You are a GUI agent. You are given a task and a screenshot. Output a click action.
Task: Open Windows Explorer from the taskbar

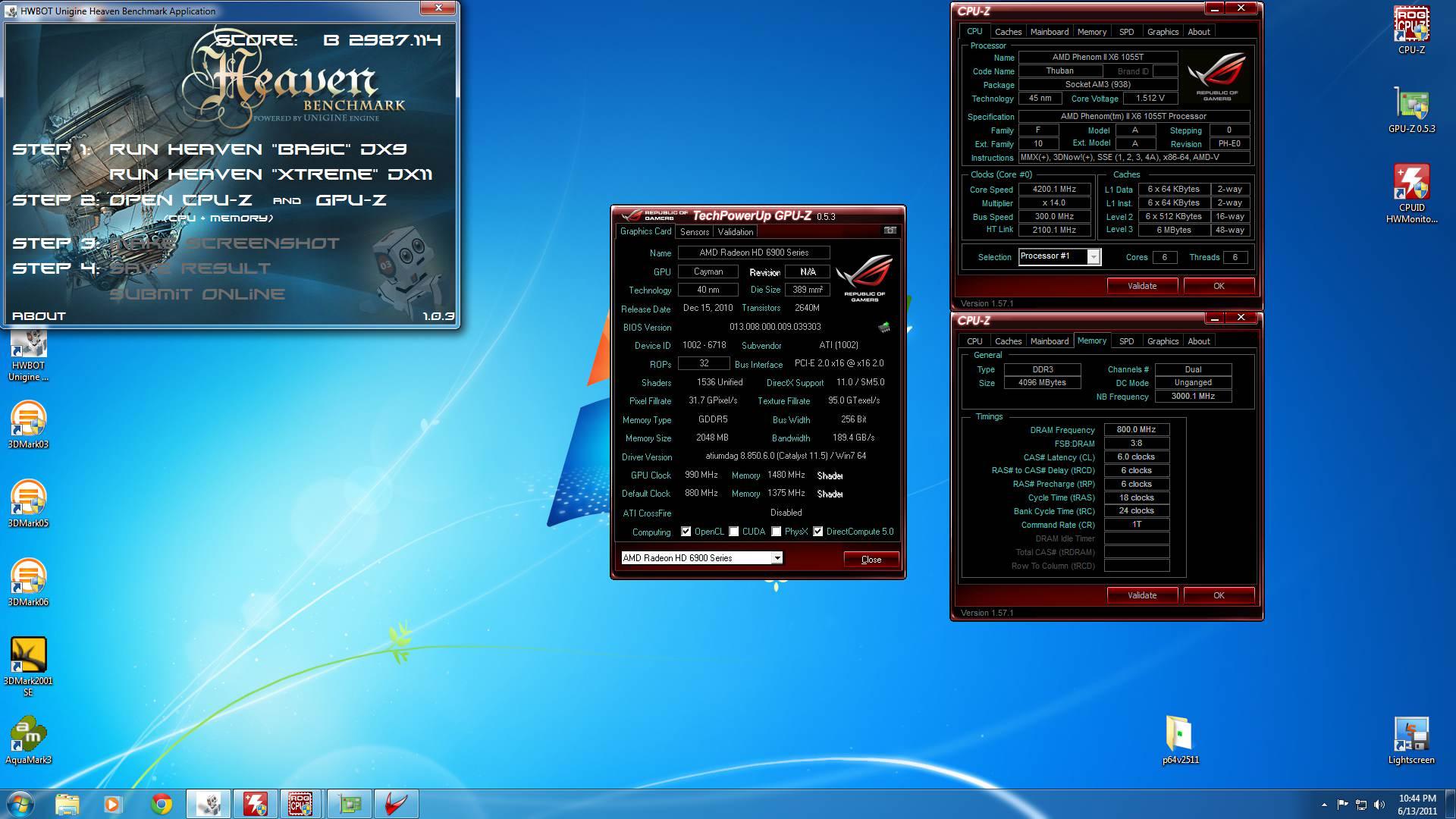[67, 804]
